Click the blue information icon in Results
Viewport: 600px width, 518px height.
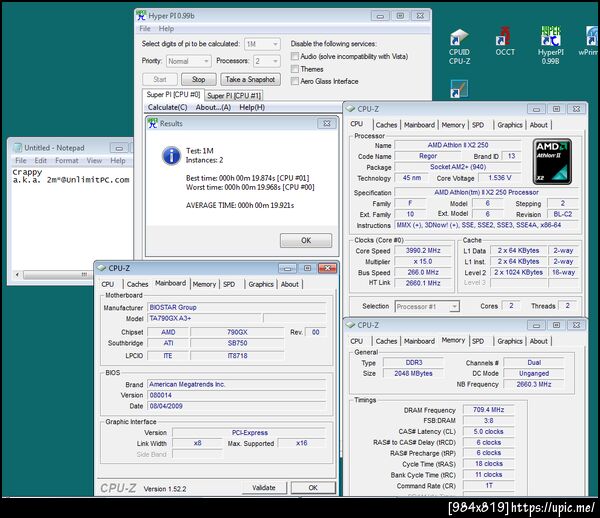point(171,156)
